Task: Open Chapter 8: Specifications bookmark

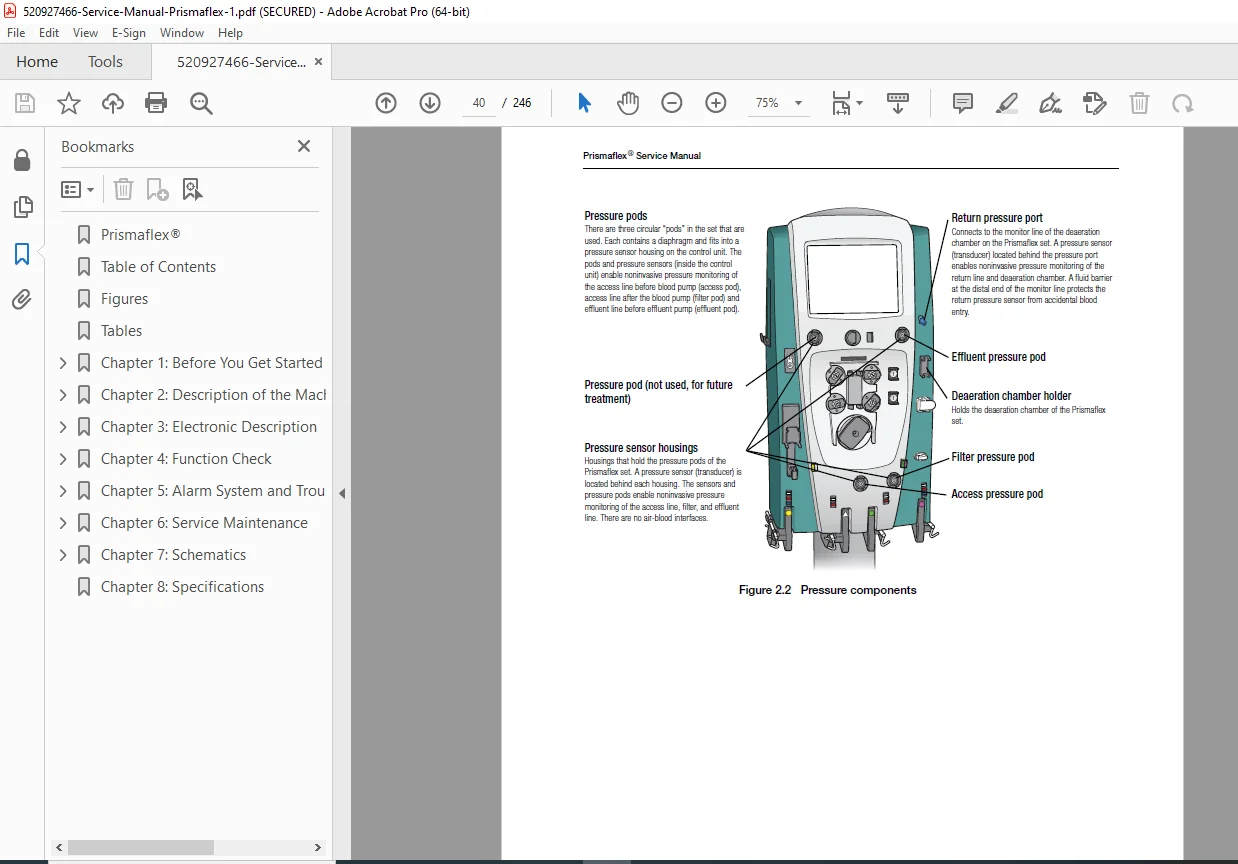Action: 182,587
